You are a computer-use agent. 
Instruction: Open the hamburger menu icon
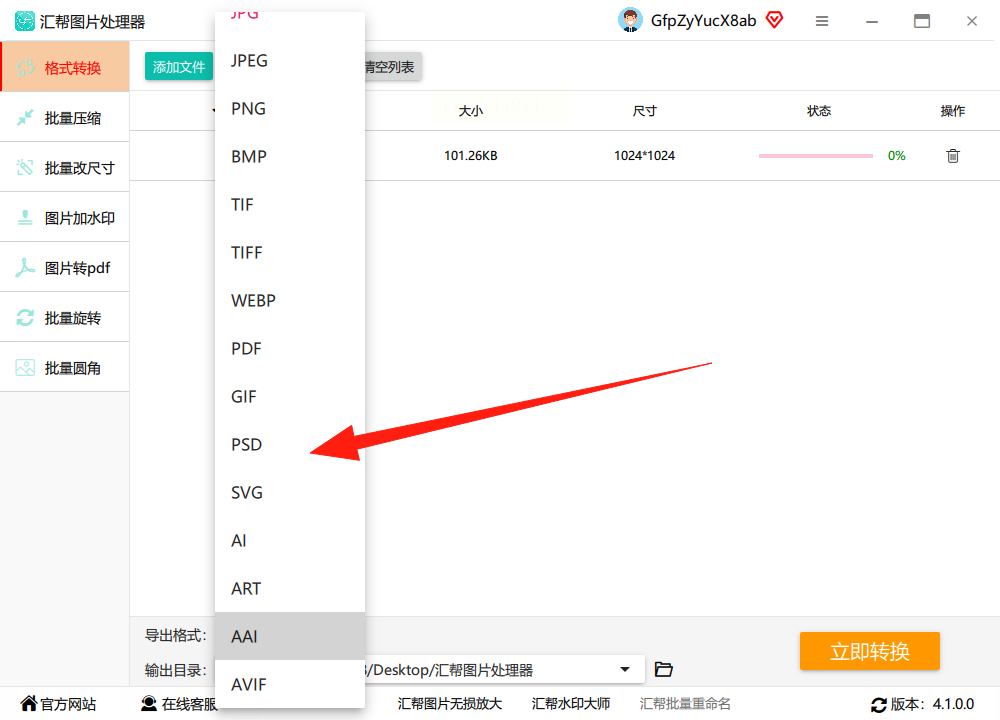pyautogui.click(x=822, y=22)
